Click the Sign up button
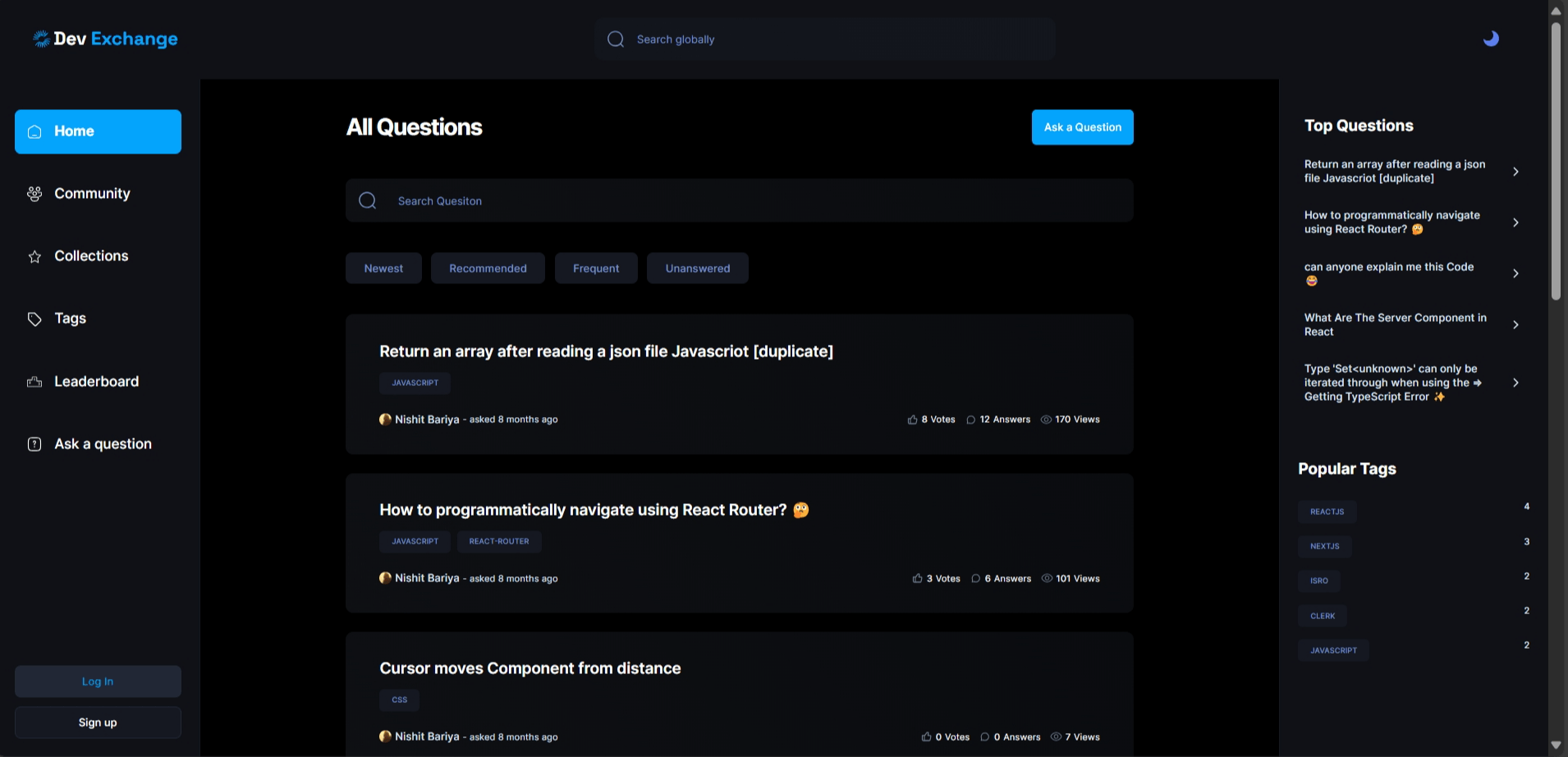Screen dimensions: 1568x757 click(x=98, y=723)
